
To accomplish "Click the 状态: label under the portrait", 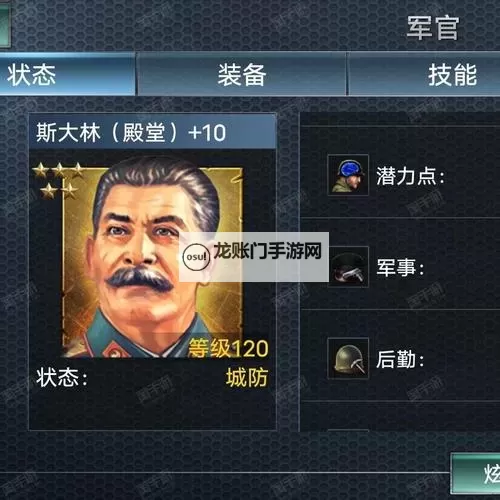I will coord(62,378).
